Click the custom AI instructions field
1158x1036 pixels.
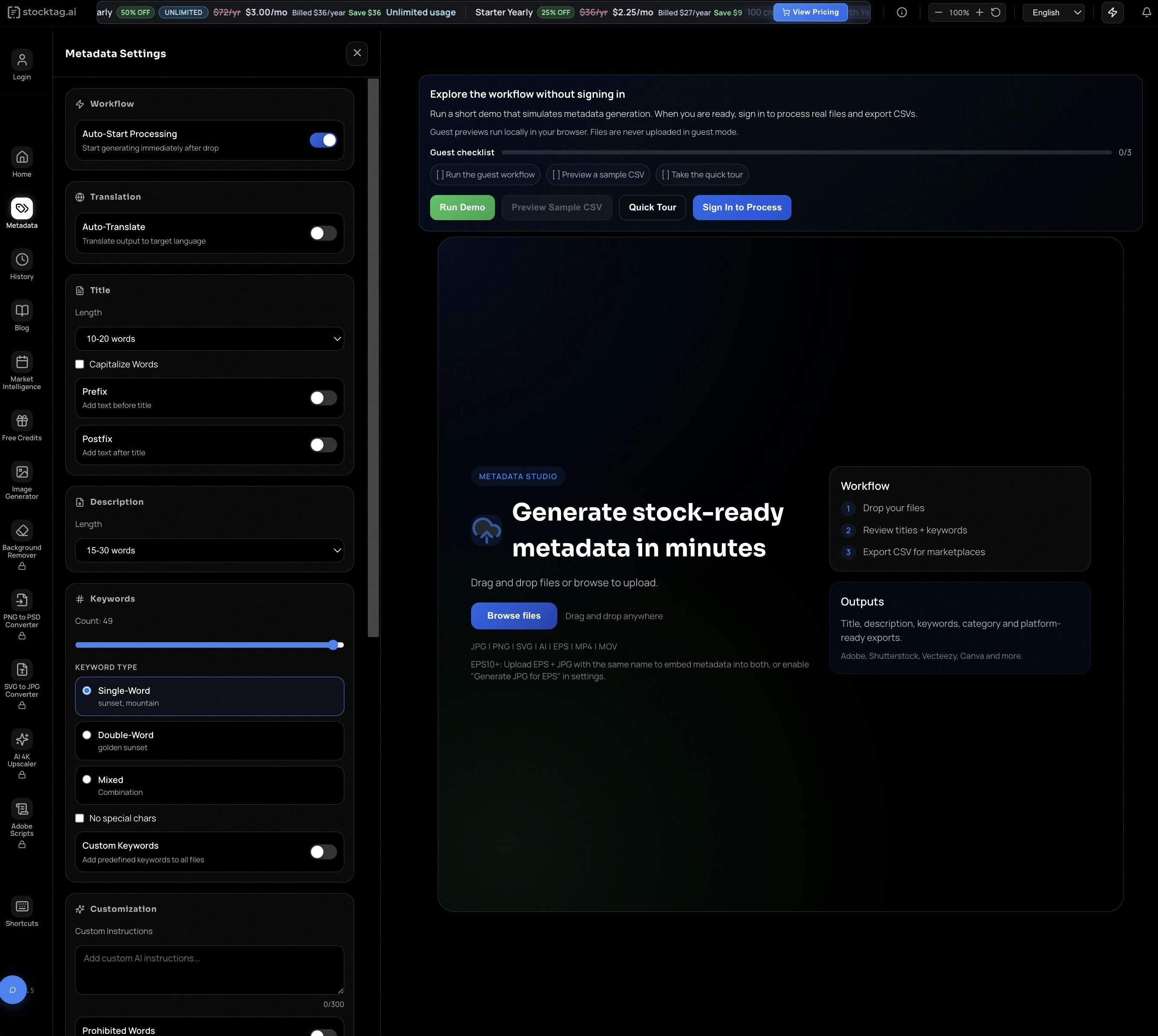(x=209, y=969)
